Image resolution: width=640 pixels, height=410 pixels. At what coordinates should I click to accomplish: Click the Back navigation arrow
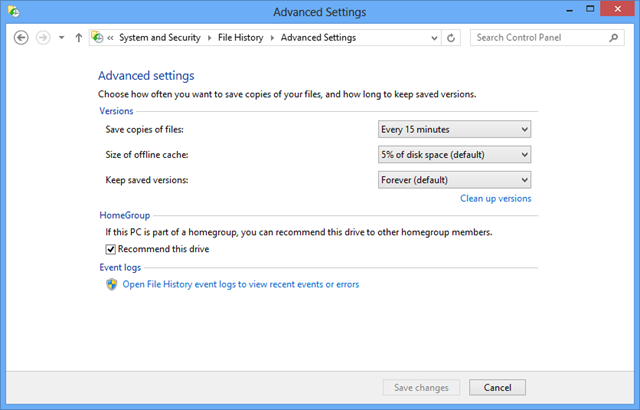(x=21, y=38)
